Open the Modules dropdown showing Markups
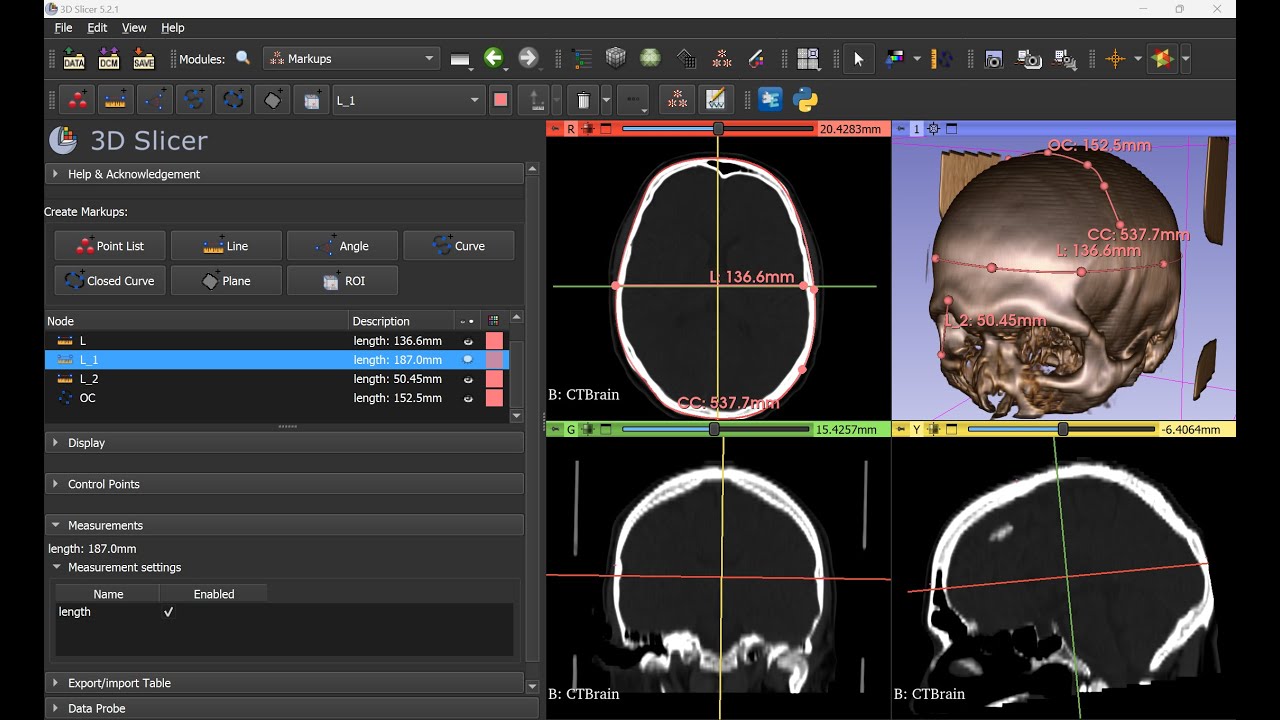Image resolution: width=1280 pixels, height=720 pixels. tap(351, 59)
